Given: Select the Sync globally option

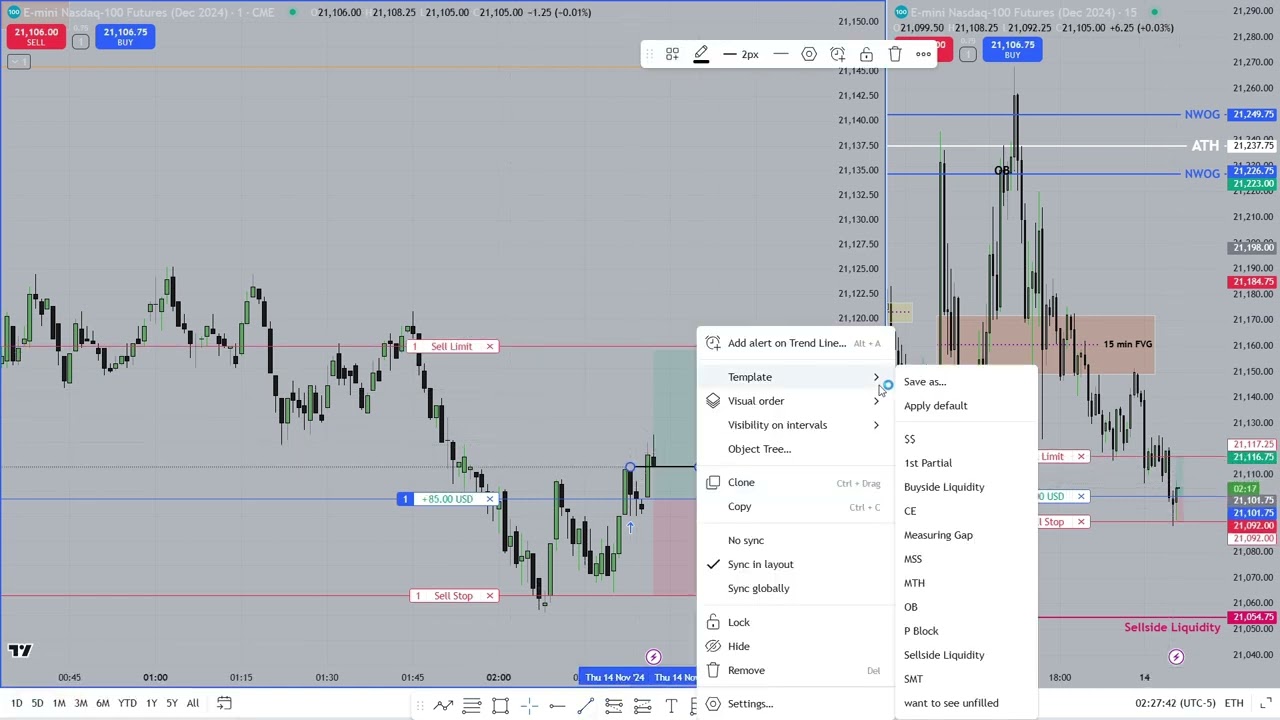Looking at the screenshot, I should click(x=795, y=589).
